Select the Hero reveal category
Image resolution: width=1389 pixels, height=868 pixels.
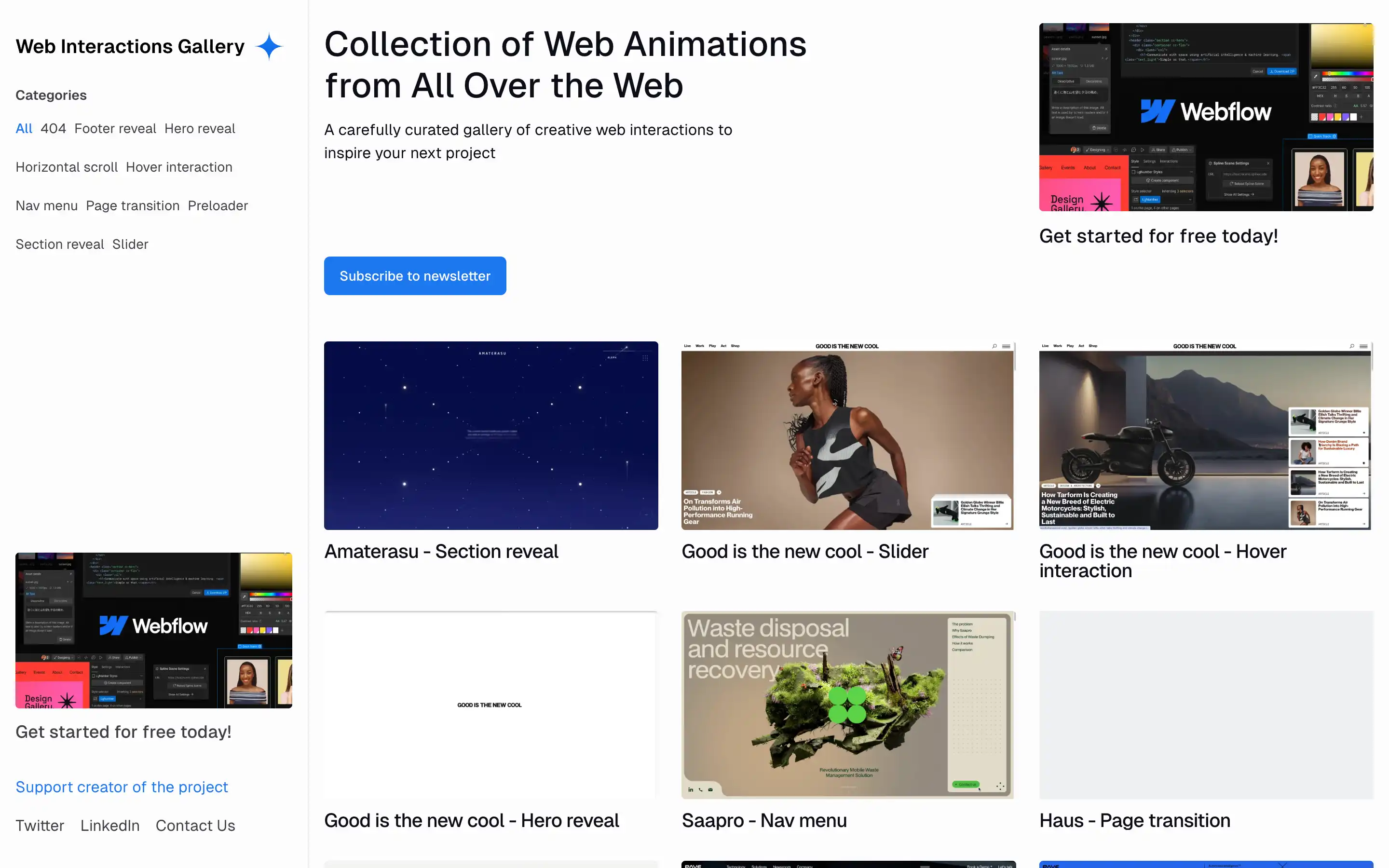(200, 128)
